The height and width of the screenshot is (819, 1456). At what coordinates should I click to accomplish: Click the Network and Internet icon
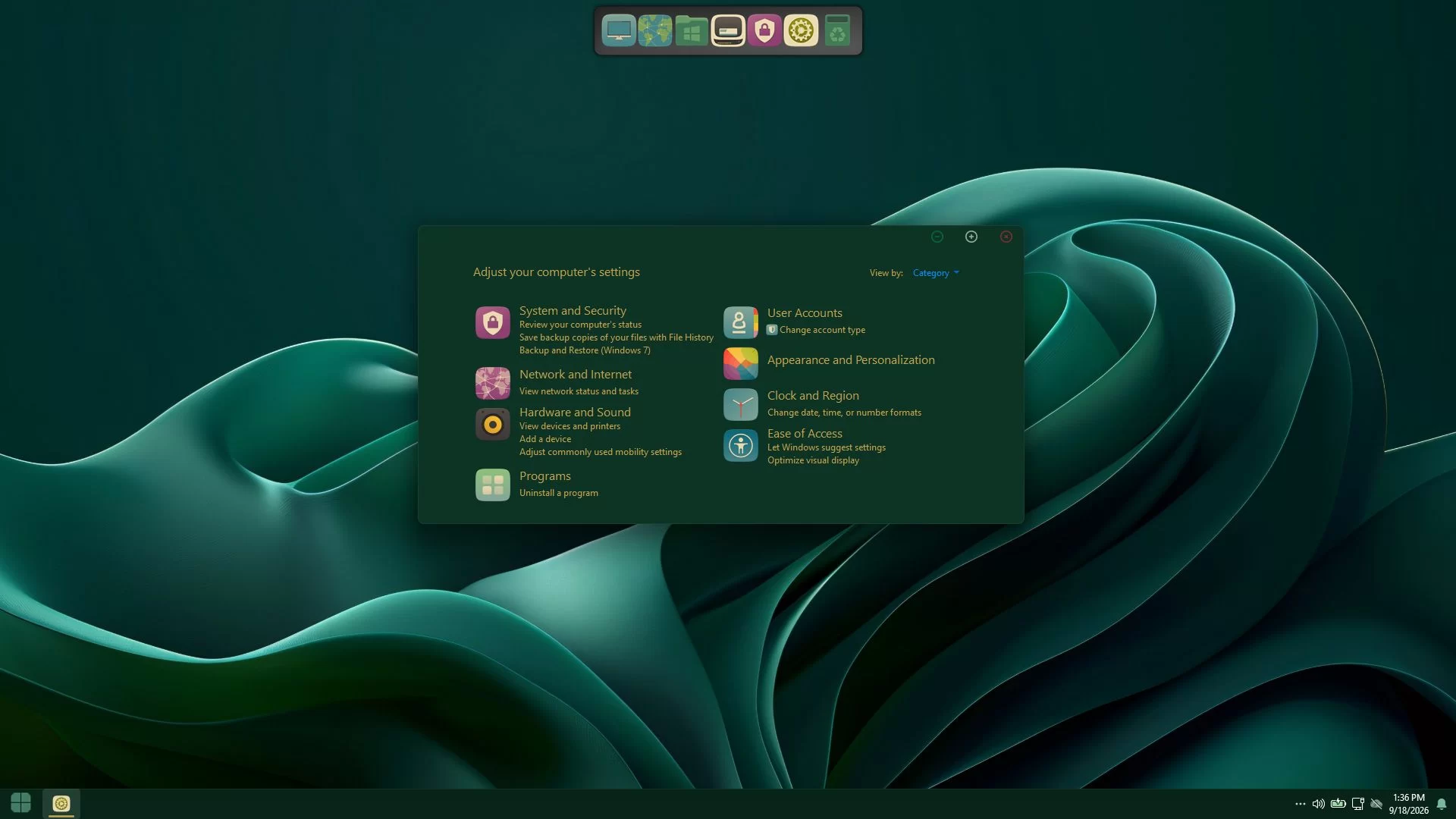[x=492, y=383]
